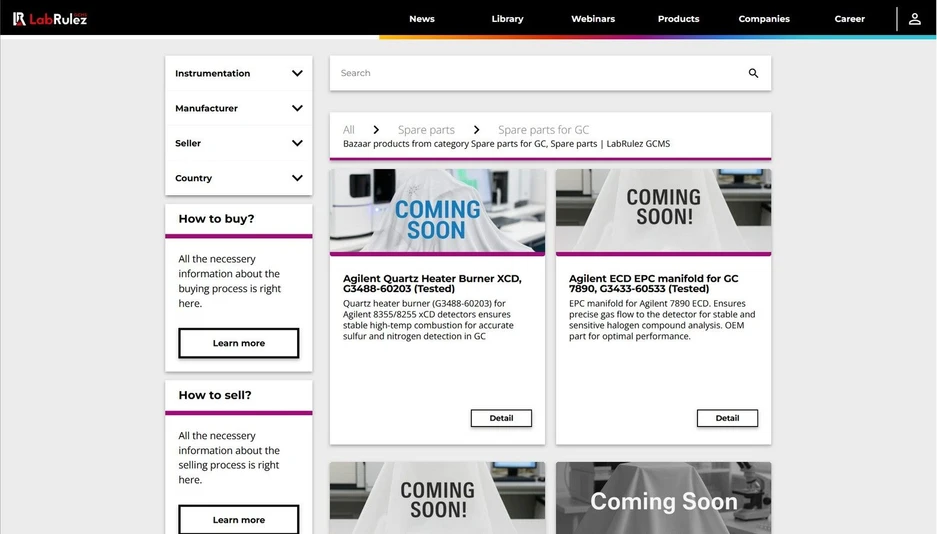Viewport: 937px width, 534px height.
Task: Open the user account icon
Action: [914, 18]
